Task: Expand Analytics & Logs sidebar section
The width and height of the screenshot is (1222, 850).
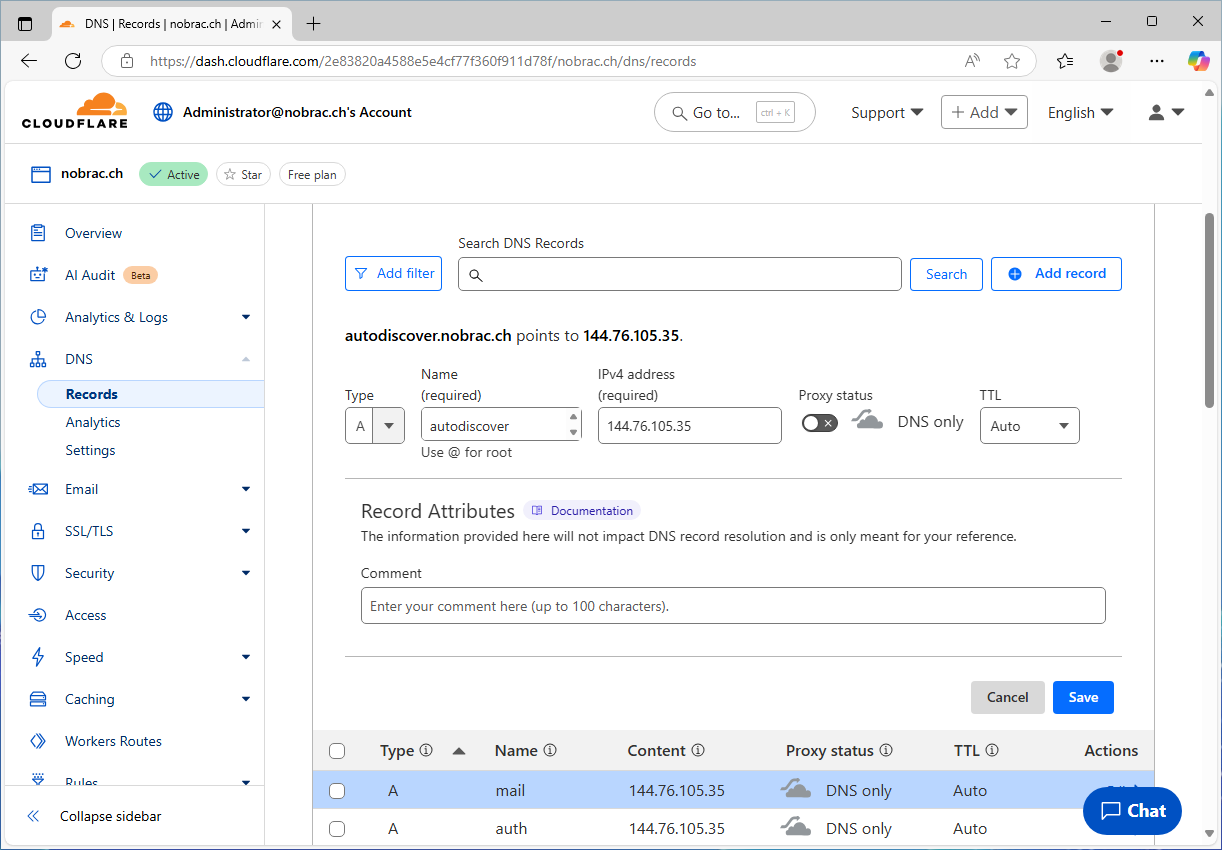Action: [x=246, y=317]
